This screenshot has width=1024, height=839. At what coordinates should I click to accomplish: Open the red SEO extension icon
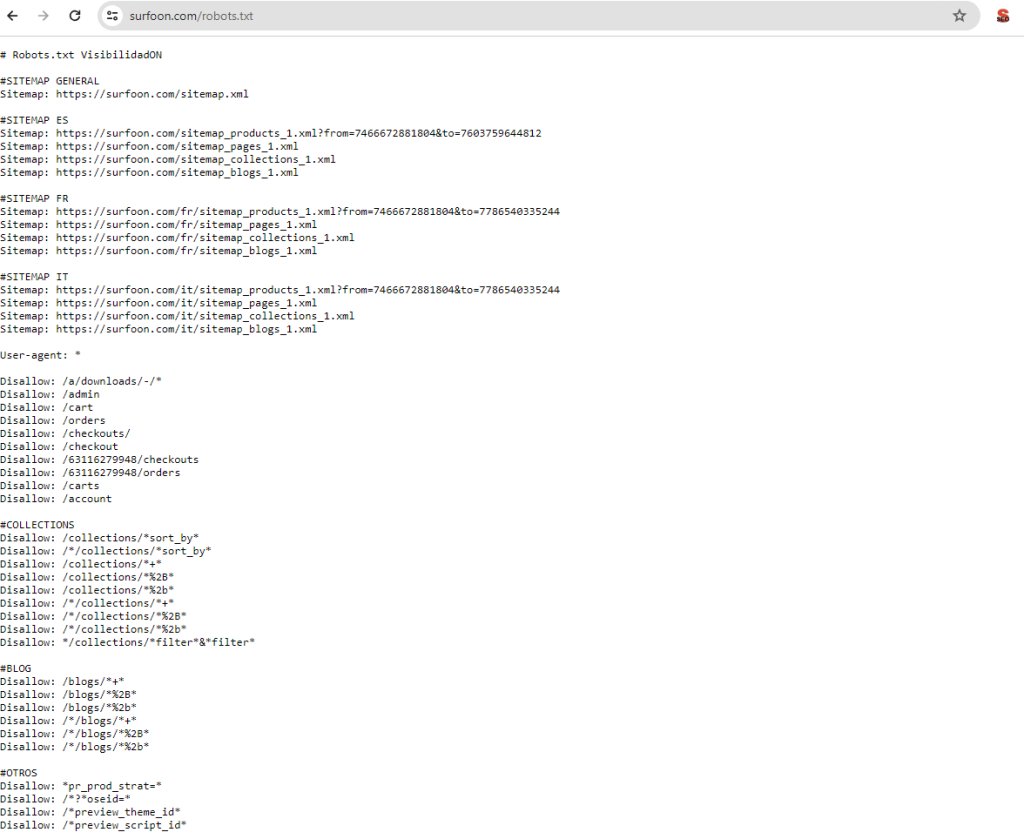point(1002,16)
